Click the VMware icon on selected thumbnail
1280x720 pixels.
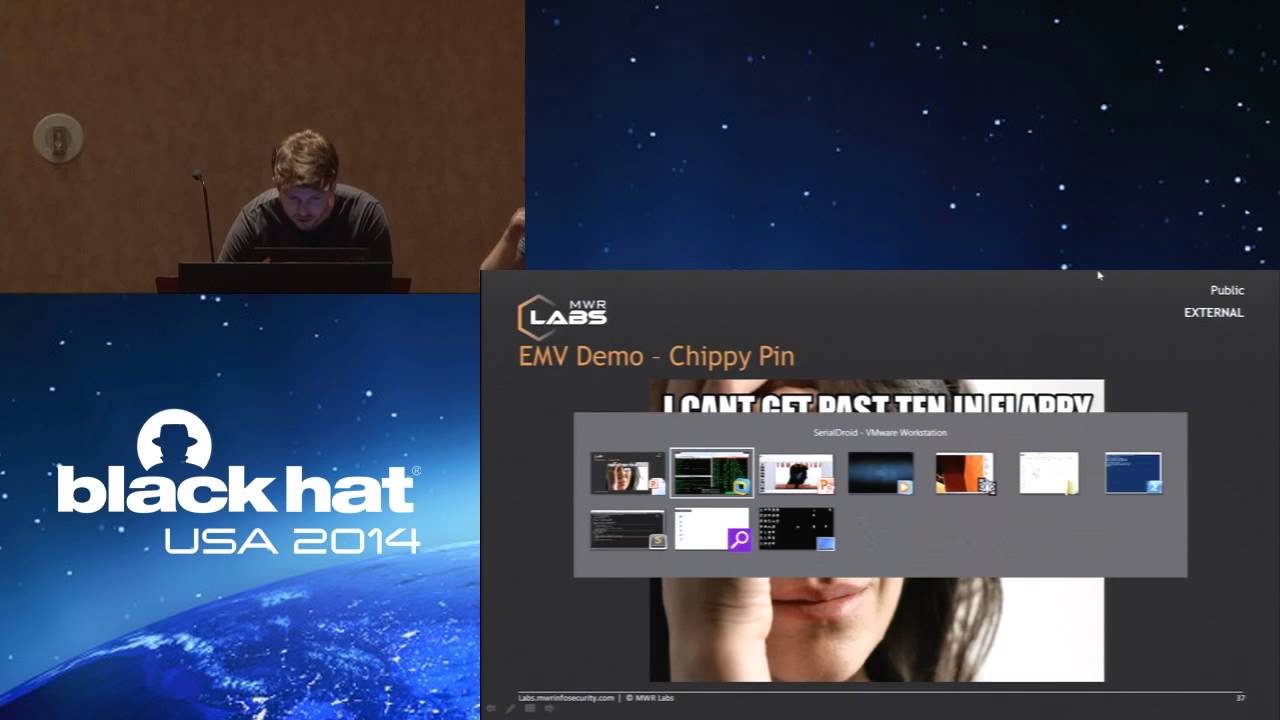(x=741, y=486)
